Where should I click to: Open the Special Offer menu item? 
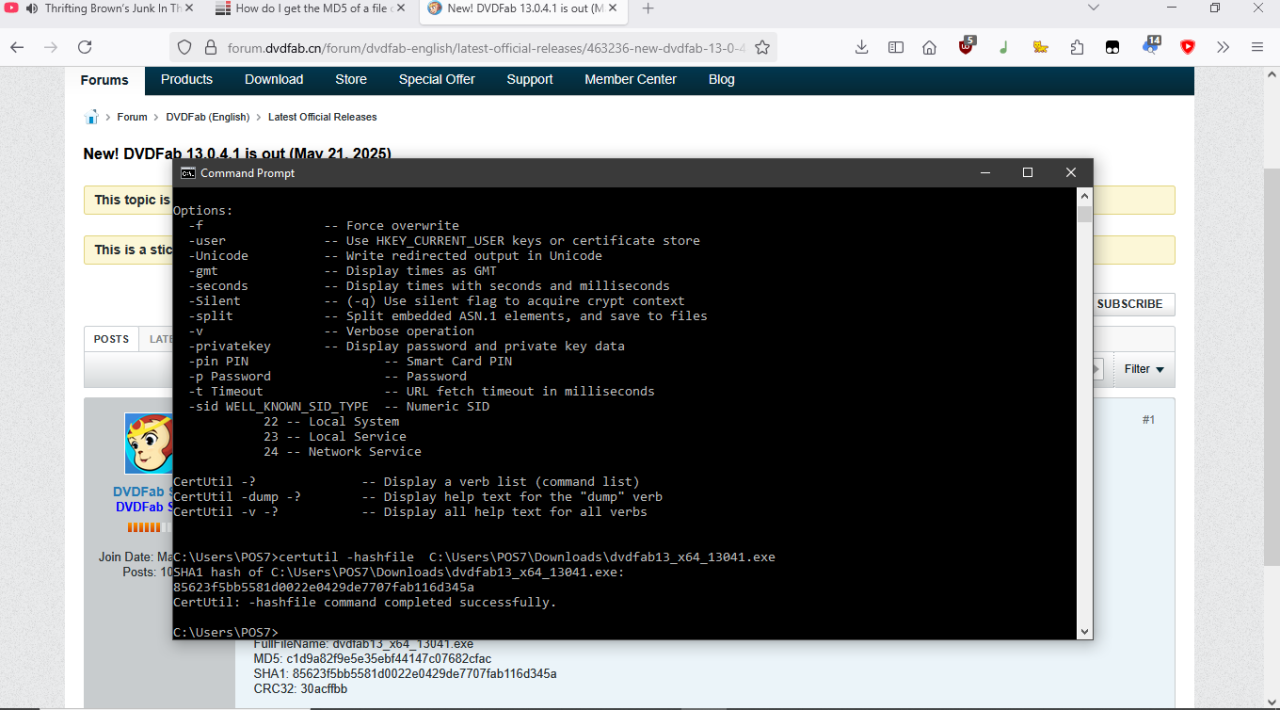coord(437,80)
